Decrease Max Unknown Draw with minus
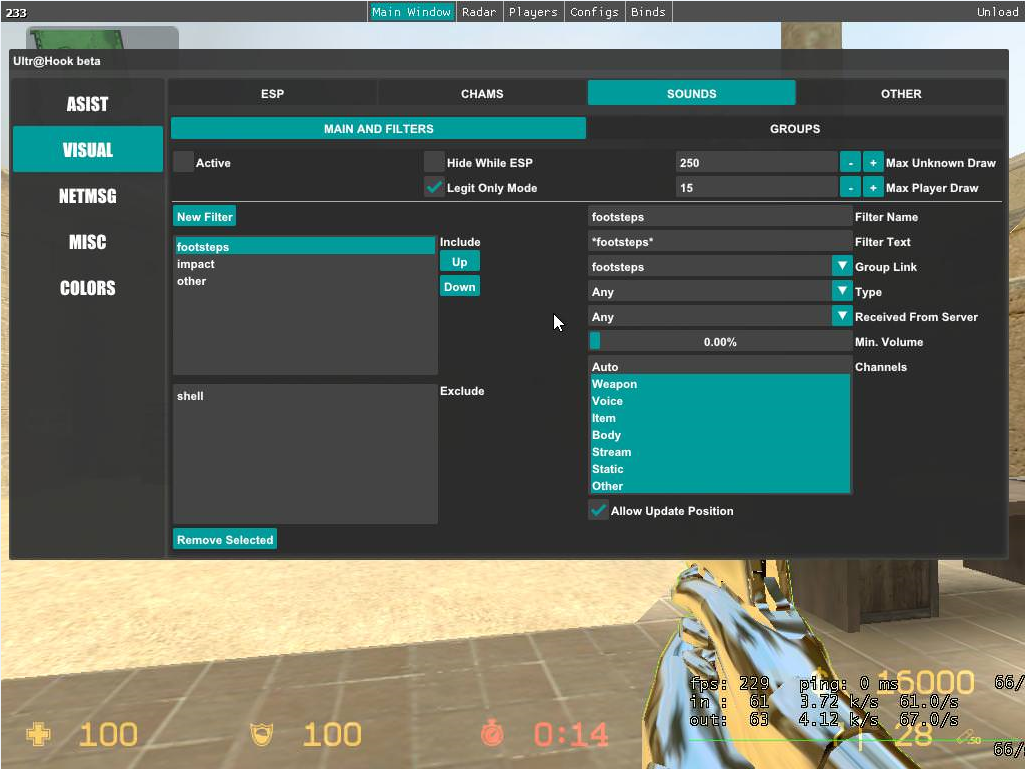 pos(850,162)
